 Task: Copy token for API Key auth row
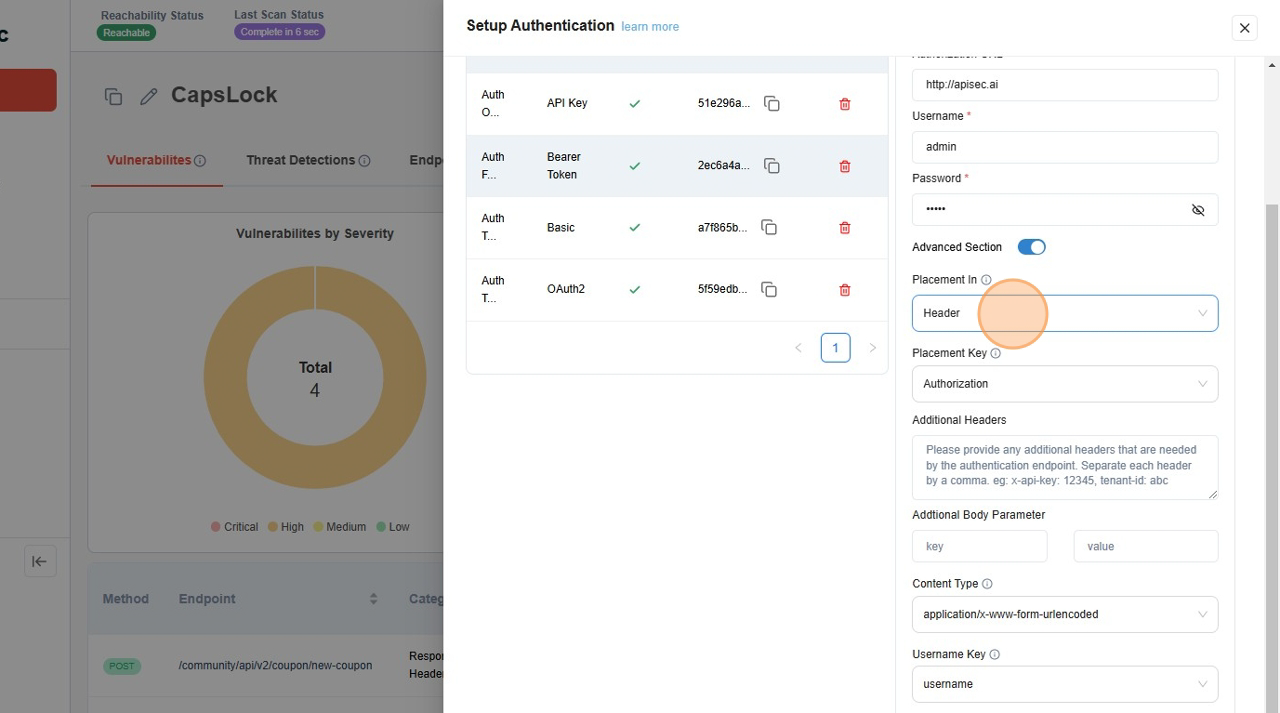(x=771, y=104)
